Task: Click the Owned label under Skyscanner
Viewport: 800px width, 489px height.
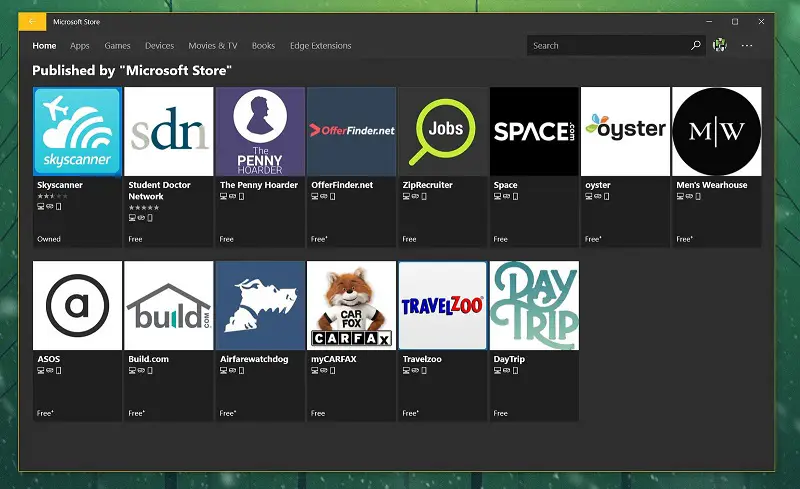Action: pos(48,239)
